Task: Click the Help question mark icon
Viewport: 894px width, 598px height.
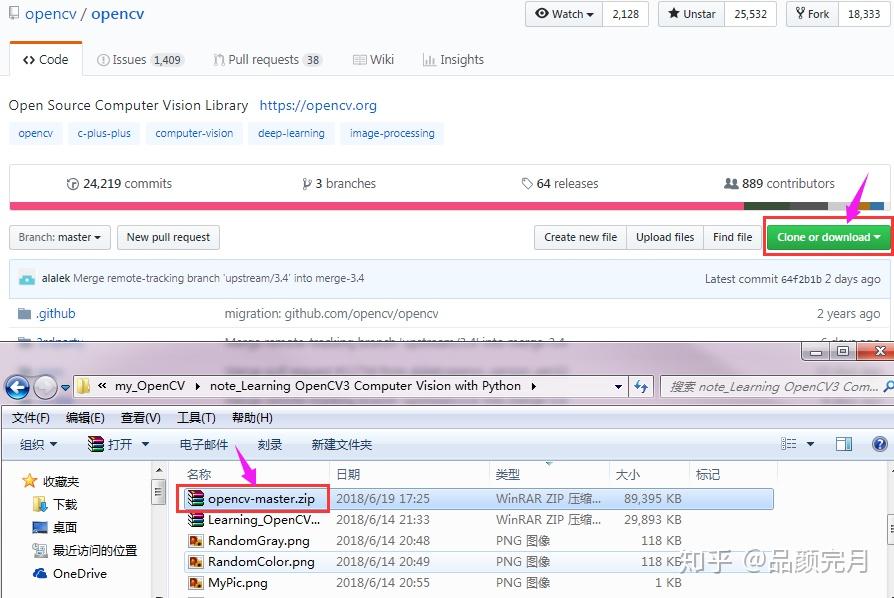Action: (878, 443)
